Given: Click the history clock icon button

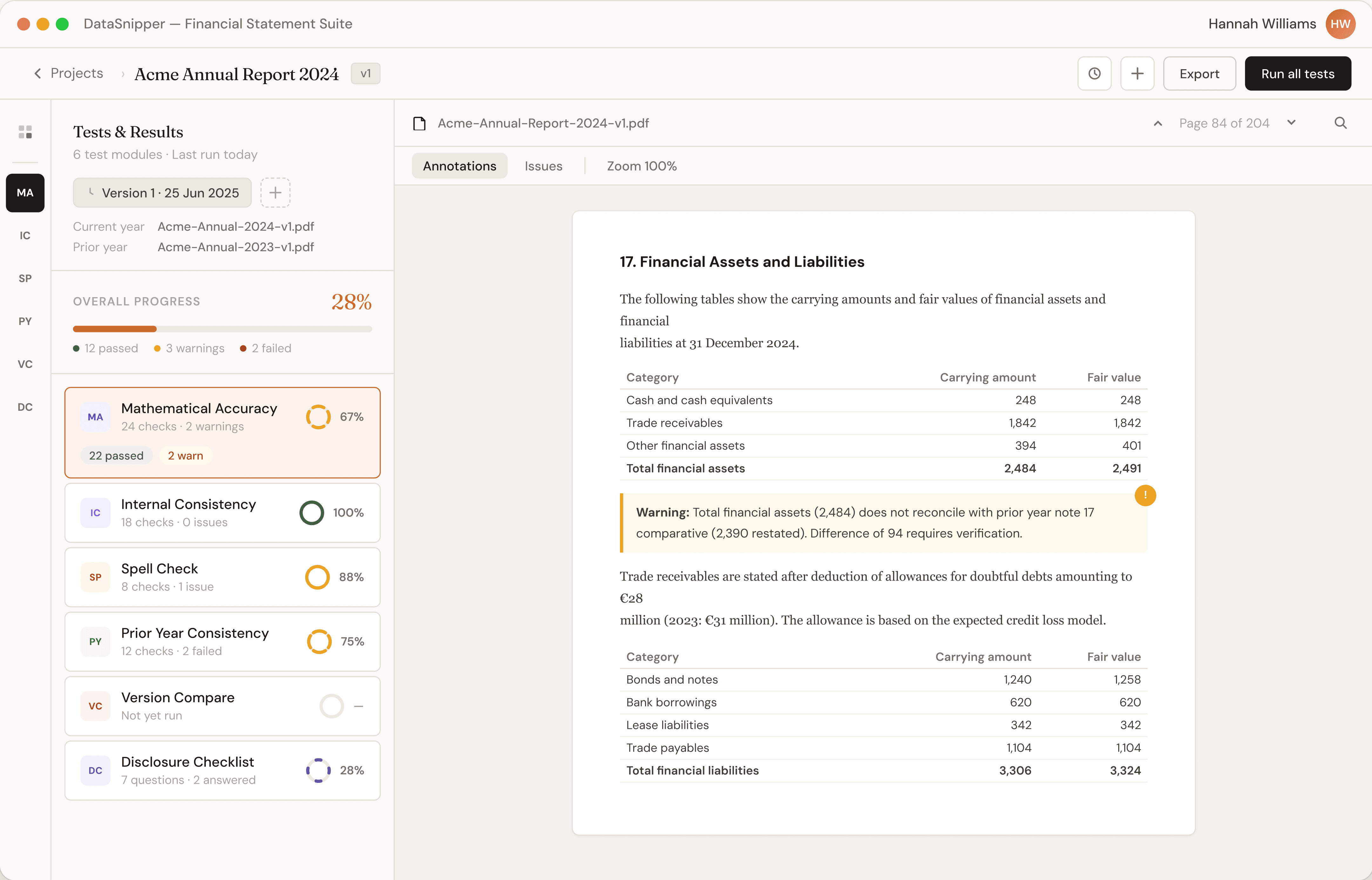Looking at the screenshot, I should 1094,74.
